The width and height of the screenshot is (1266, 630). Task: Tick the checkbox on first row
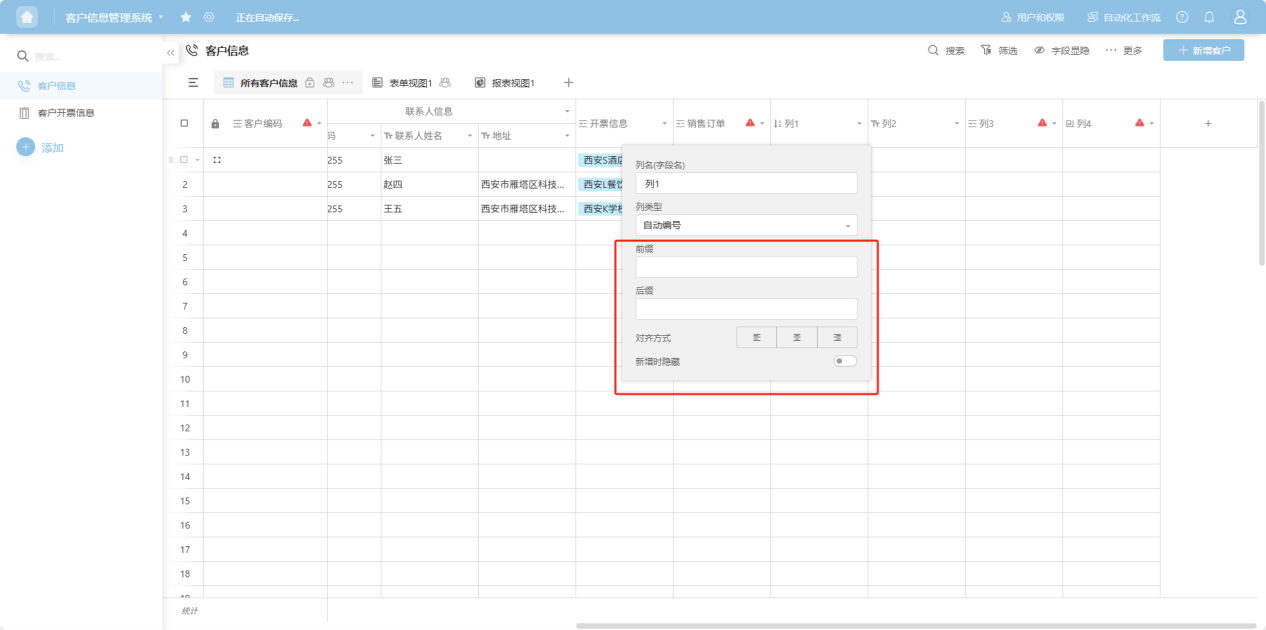184,160
